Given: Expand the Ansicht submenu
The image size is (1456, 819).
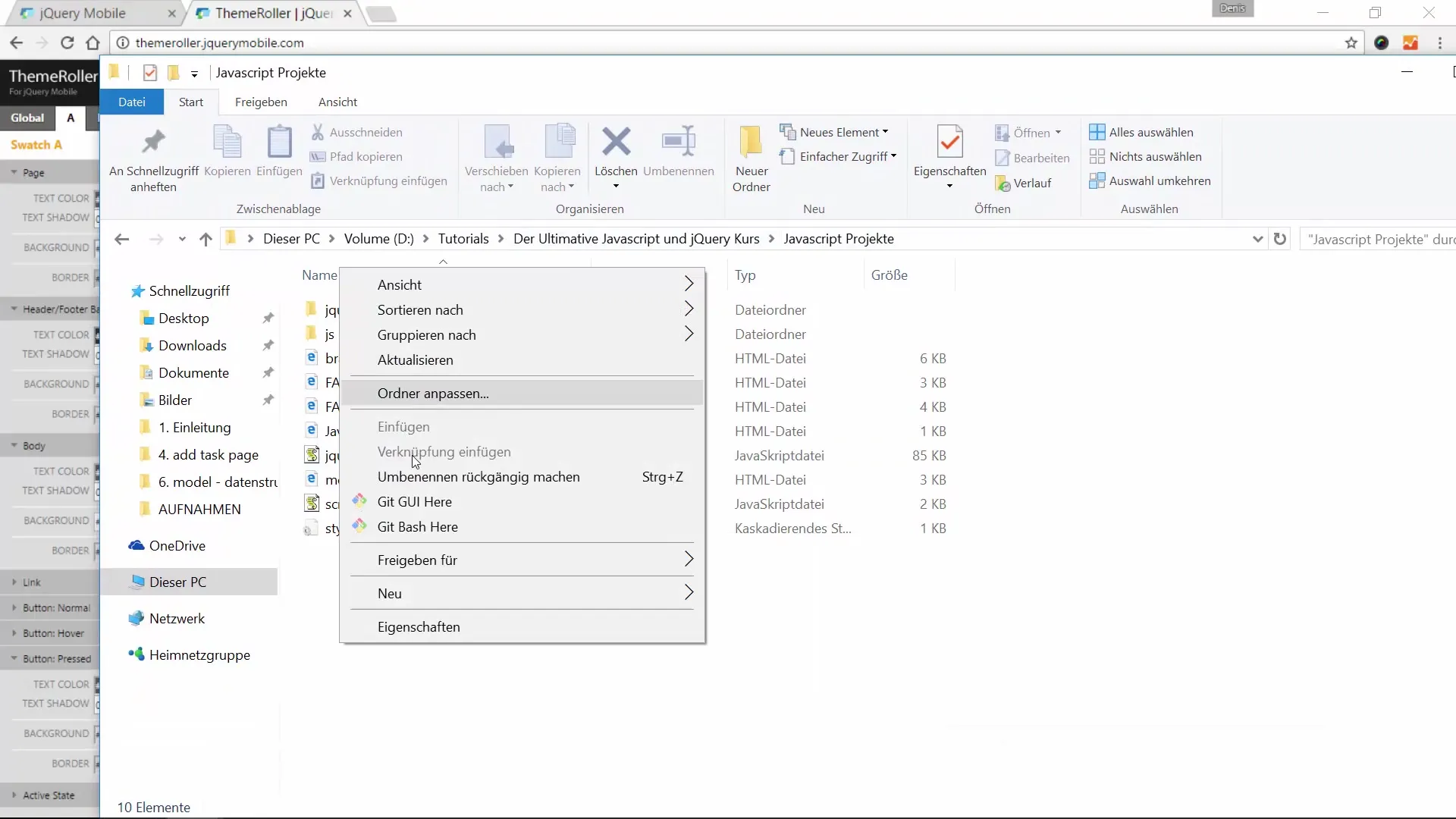Looking at the screenshot, I should pos(689,284).
